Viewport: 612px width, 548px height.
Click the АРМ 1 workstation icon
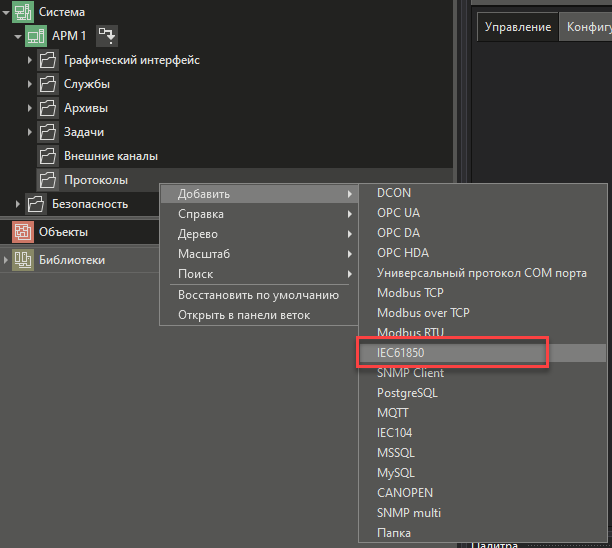click(35, 36)
